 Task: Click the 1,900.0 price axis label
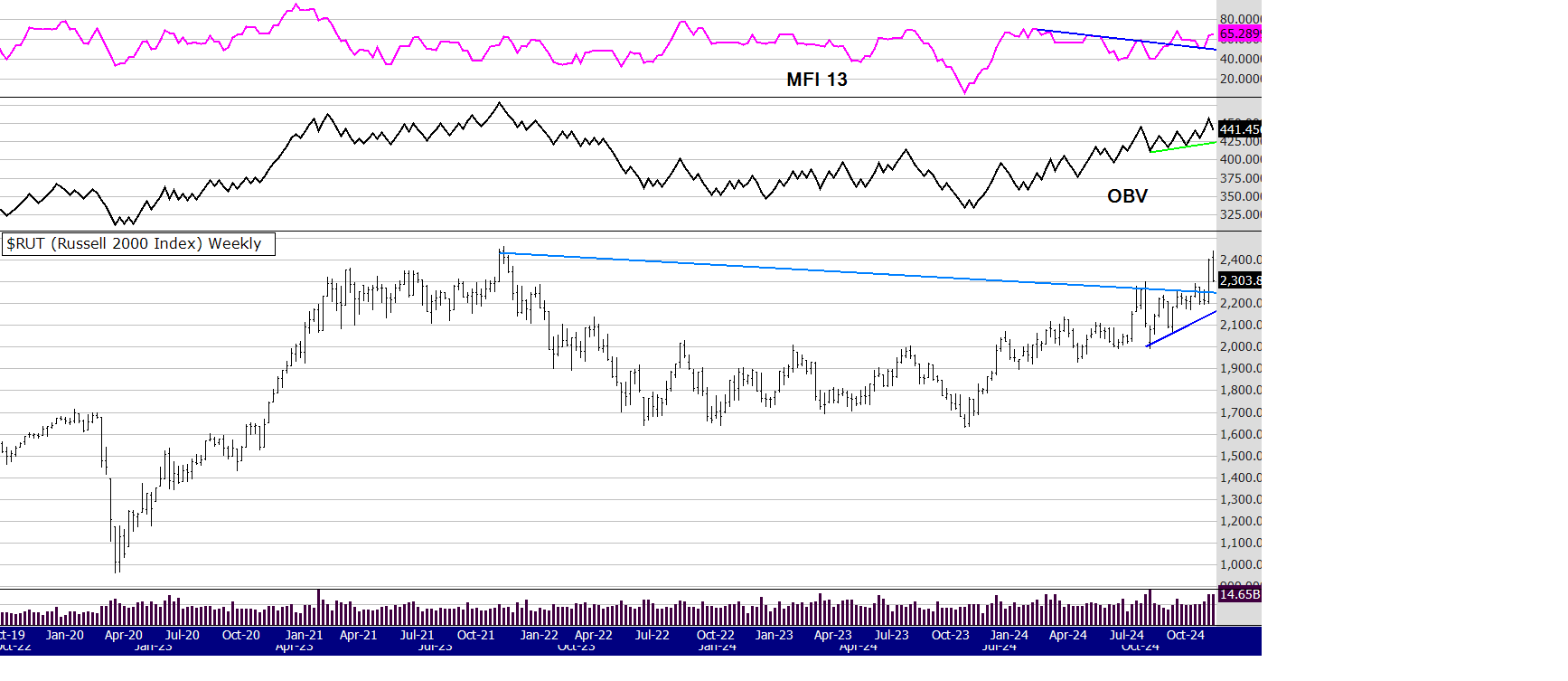(1240, 368)
